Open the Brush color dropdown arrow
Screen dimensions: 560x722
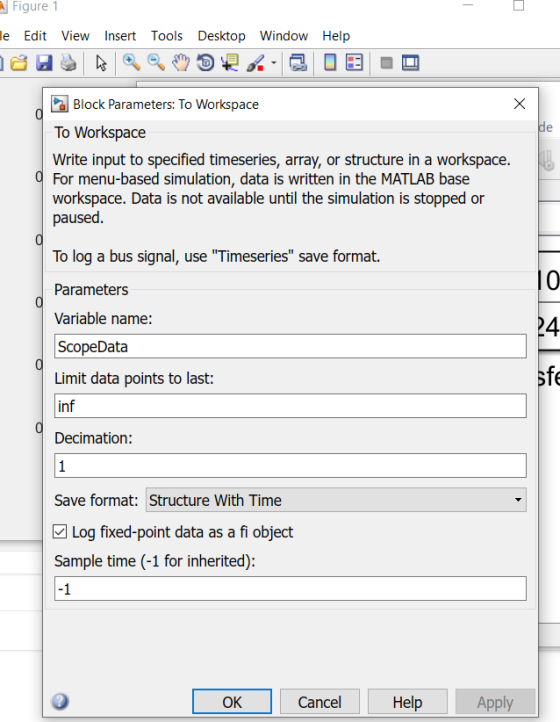click(x=274, y=63)
